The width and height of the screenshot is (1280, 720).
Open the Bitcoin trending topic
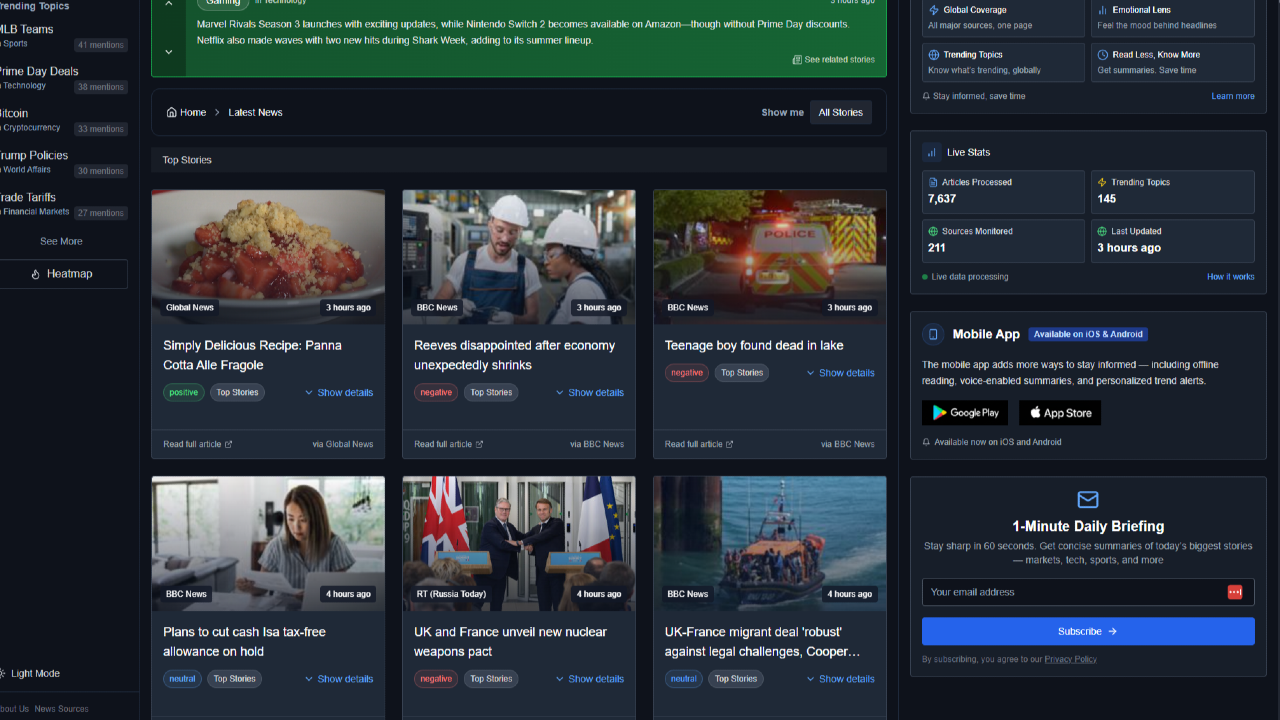point(63,120)
